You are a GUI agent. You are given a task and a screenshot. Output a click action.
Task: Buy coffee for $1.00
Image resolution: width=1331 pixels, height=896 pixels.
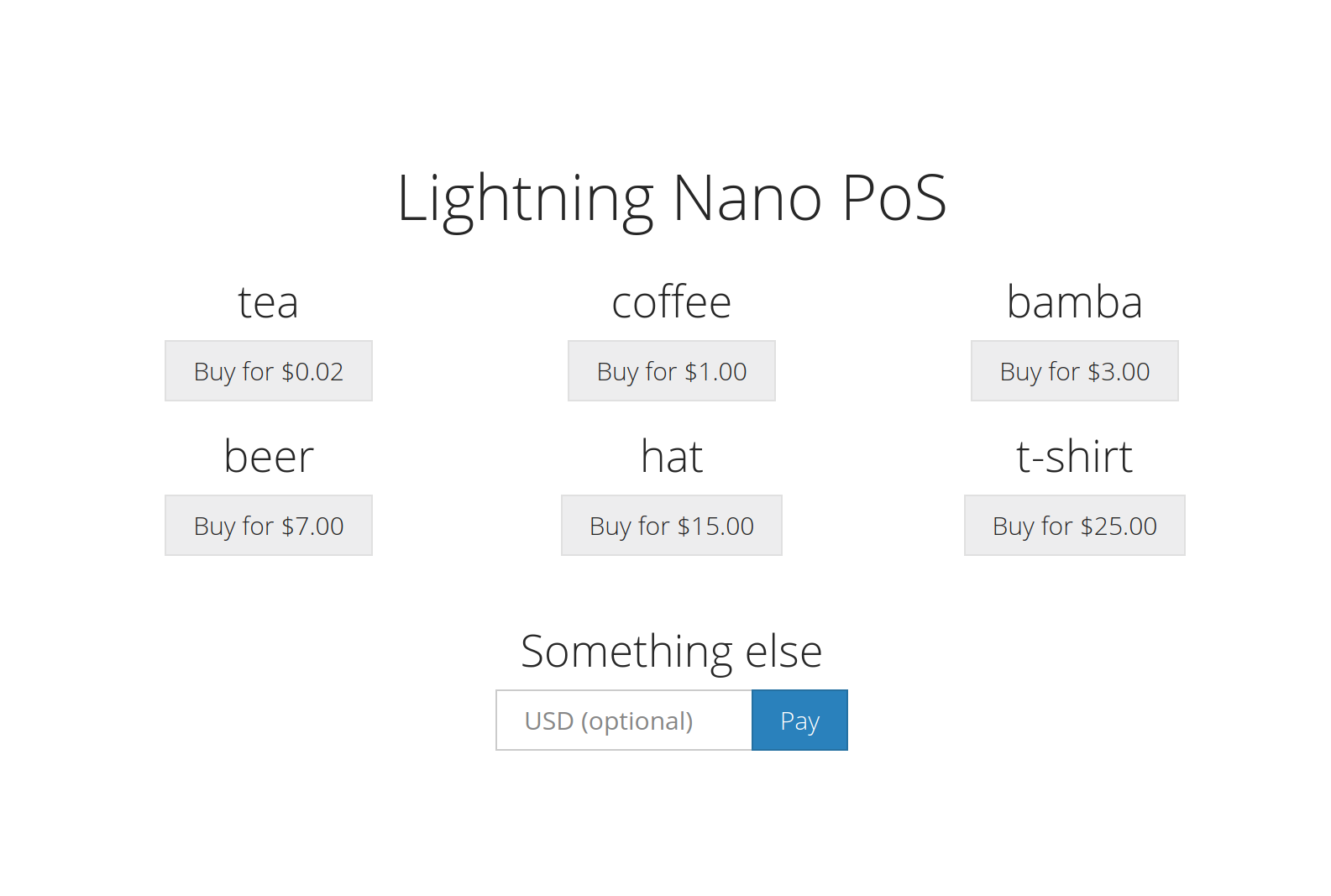pos(672,370)
